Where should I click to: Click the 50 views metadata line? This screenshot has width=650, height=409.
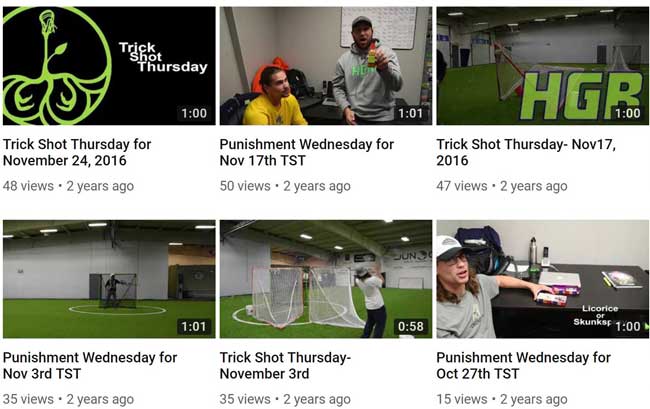click(285, 186)
